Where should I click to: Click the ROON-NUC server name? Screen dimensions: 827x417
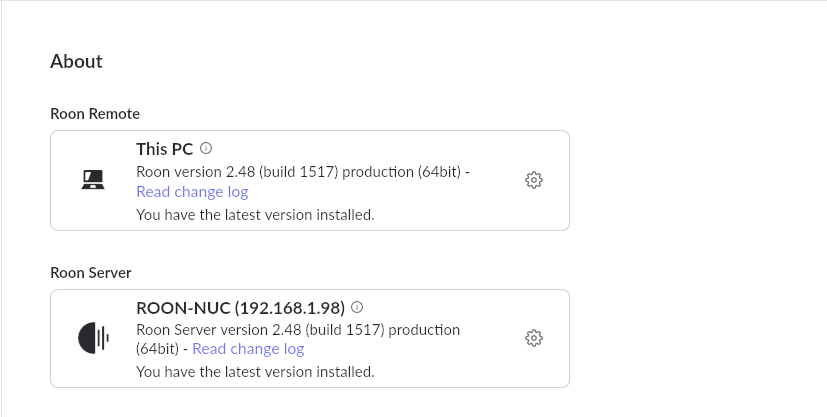(x=183, y=308)
